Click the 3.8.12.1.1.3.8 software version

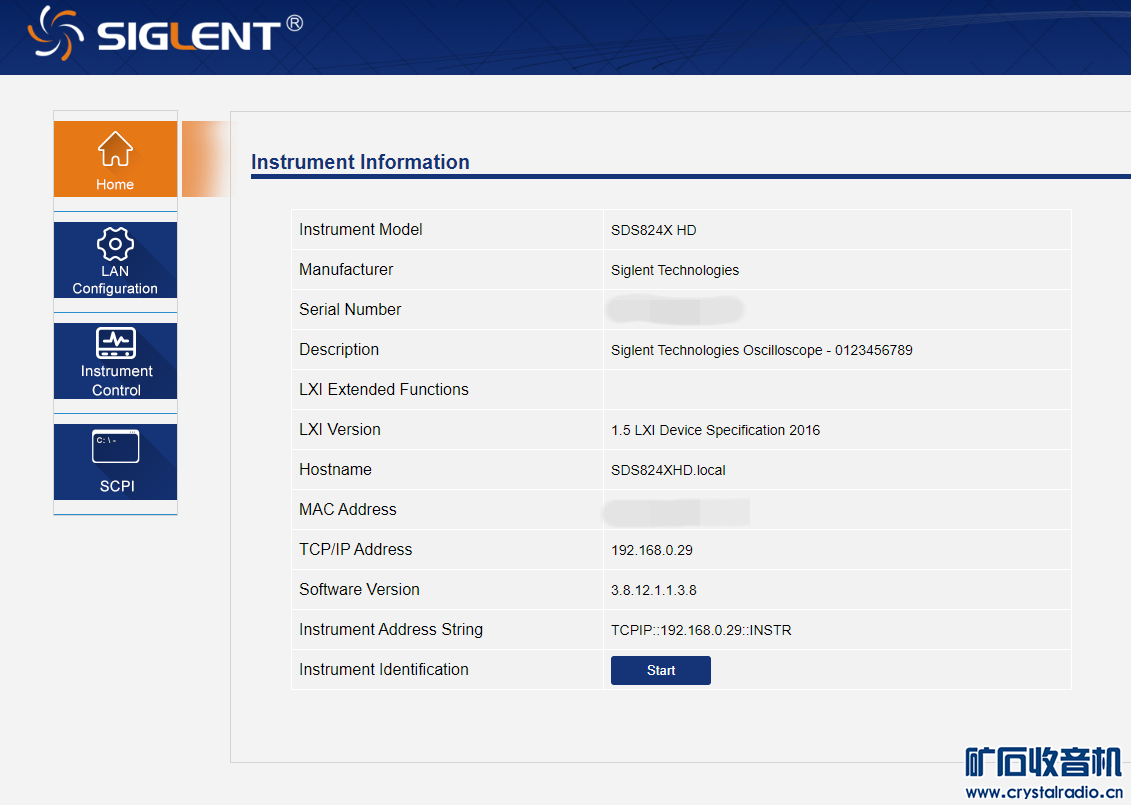[653, 590]
